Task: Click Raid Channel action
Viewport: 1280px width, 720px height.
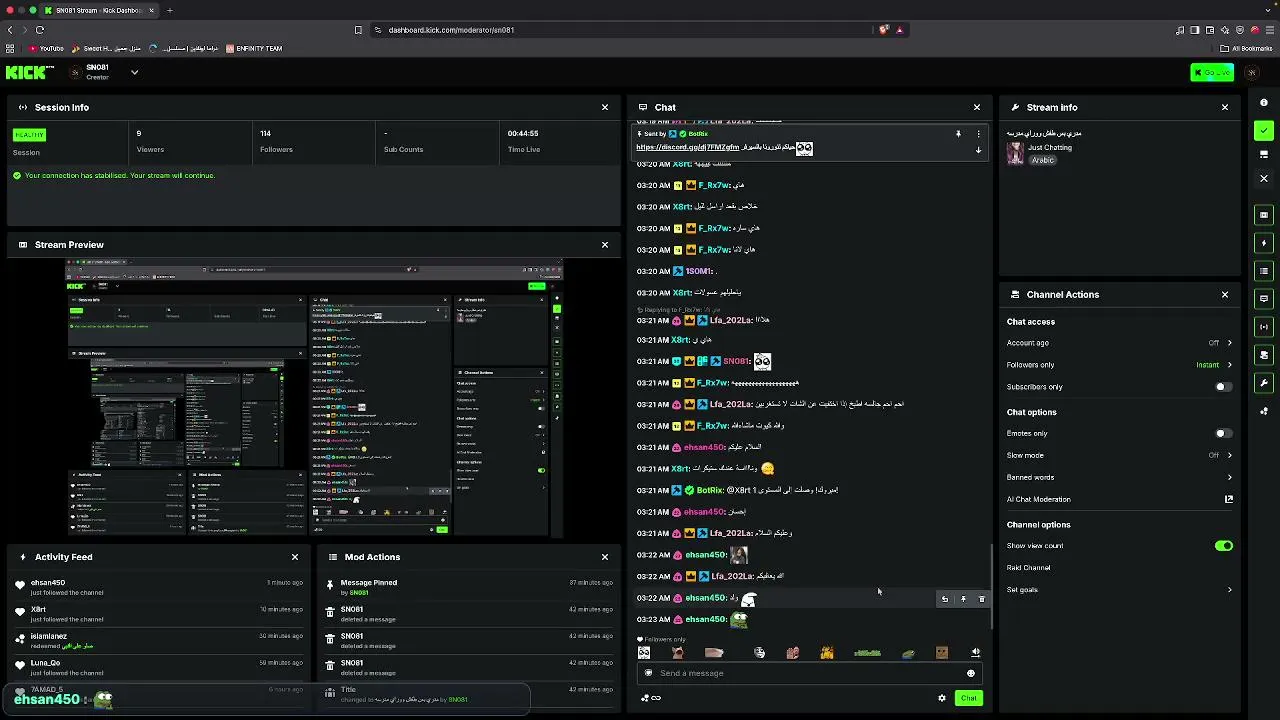Action: pyautogui.click(x=1028, y=568)
